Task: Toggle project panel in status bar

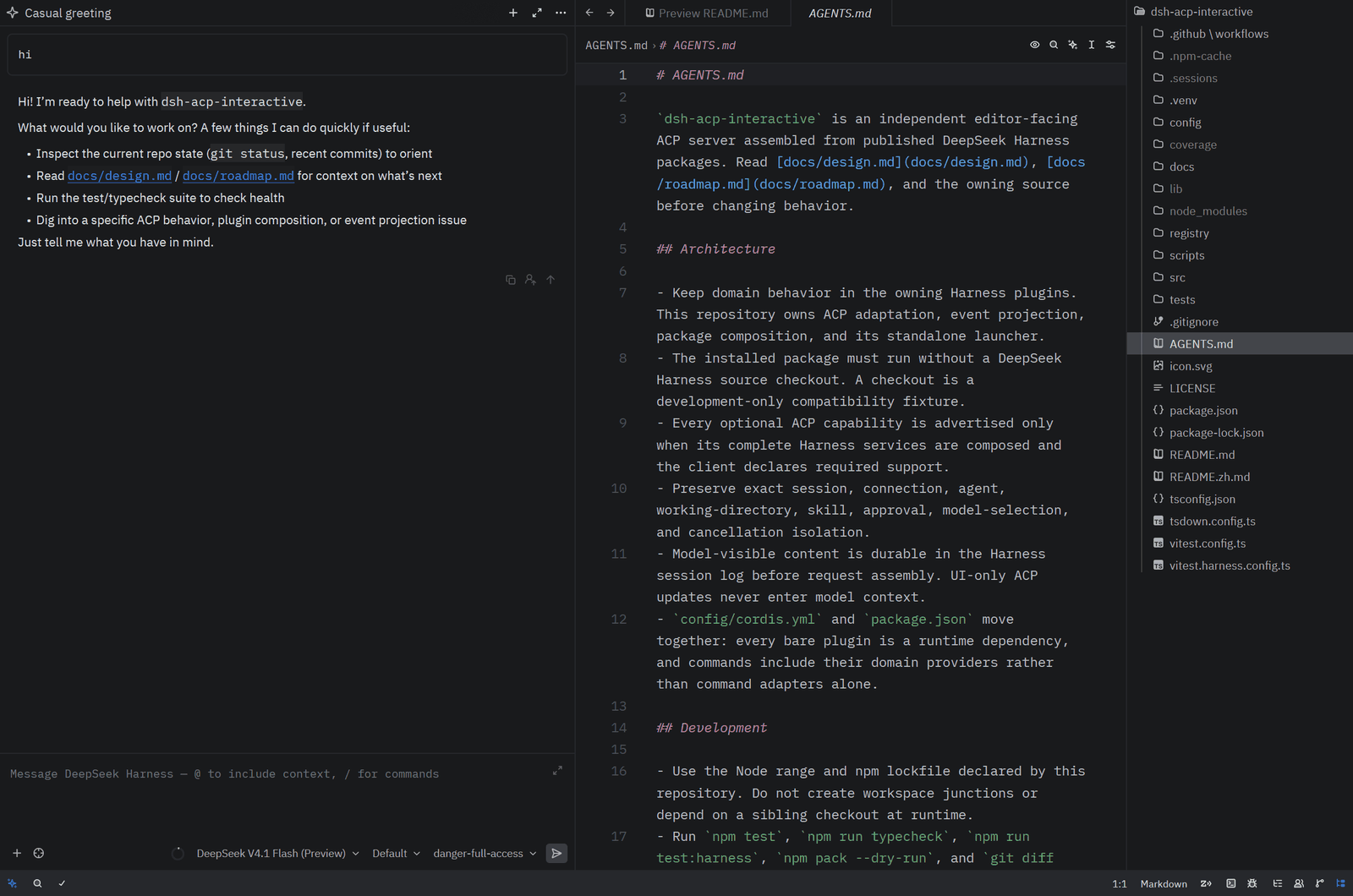Action: (1340, 883)
